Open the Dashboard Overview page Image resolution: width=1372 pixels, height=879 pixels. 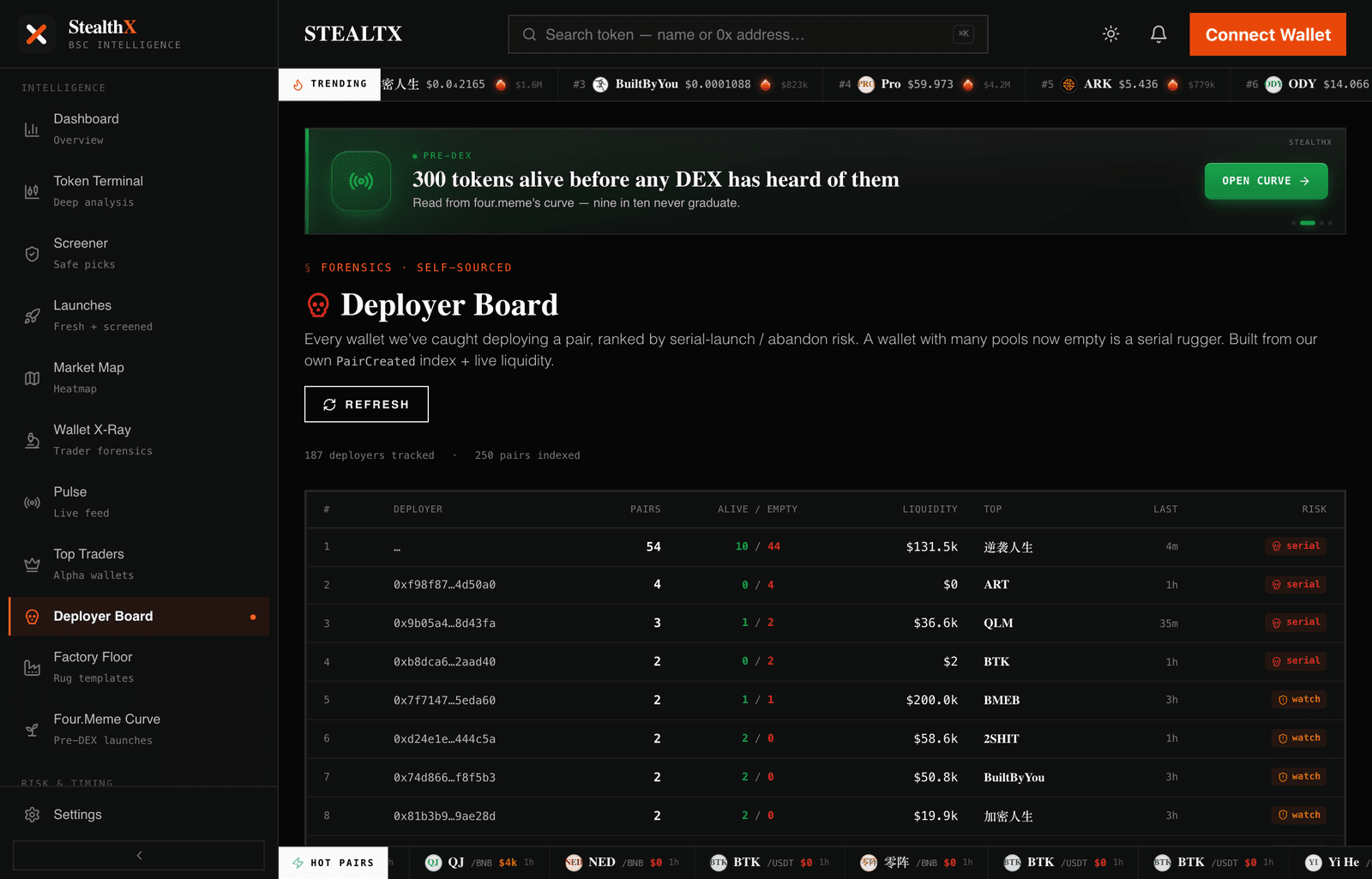[139, 129]
